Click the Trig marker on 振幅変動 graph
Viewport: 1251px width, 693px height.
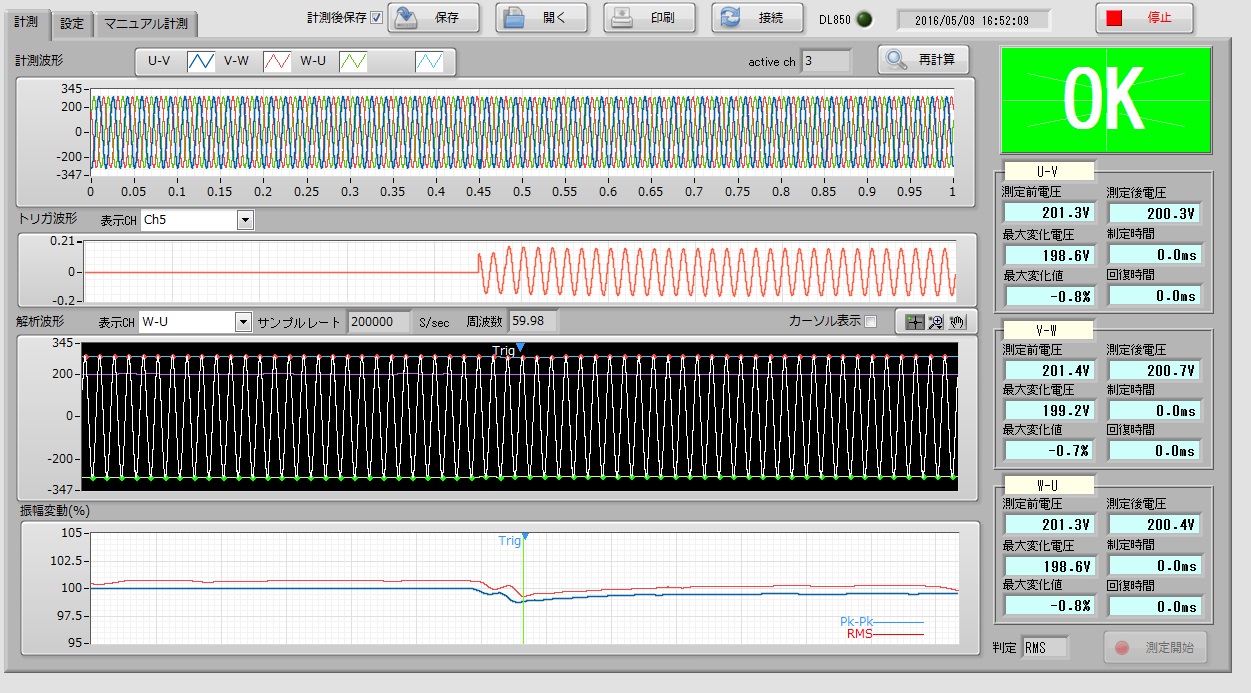click(513, 540)
